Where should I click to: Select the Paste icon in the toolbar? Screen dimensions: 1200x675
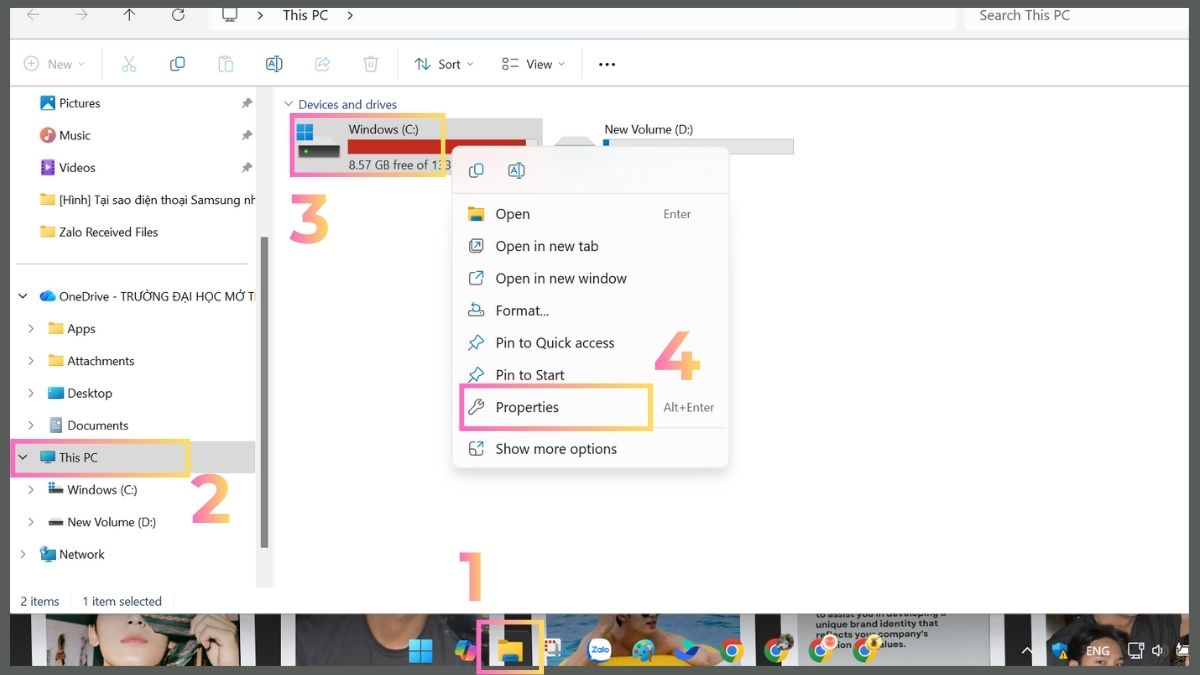coord(225,63)
